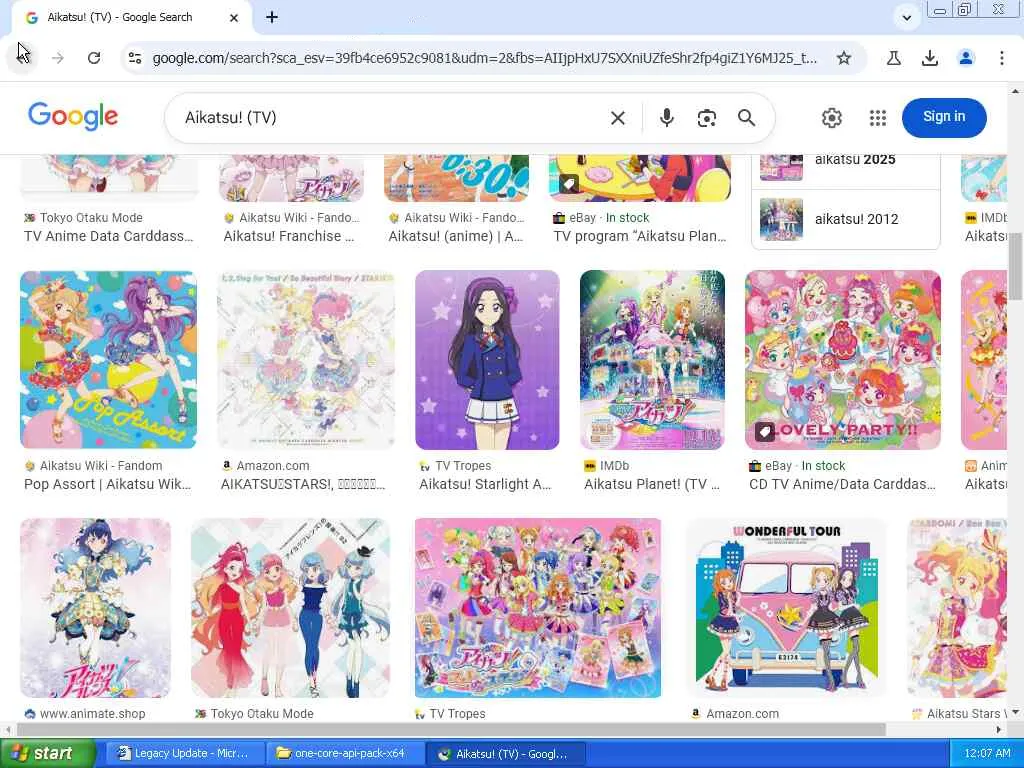Reload the current page
This screenshot has height=768, width=1024.
pyautogui.click(x=94, y=58)
